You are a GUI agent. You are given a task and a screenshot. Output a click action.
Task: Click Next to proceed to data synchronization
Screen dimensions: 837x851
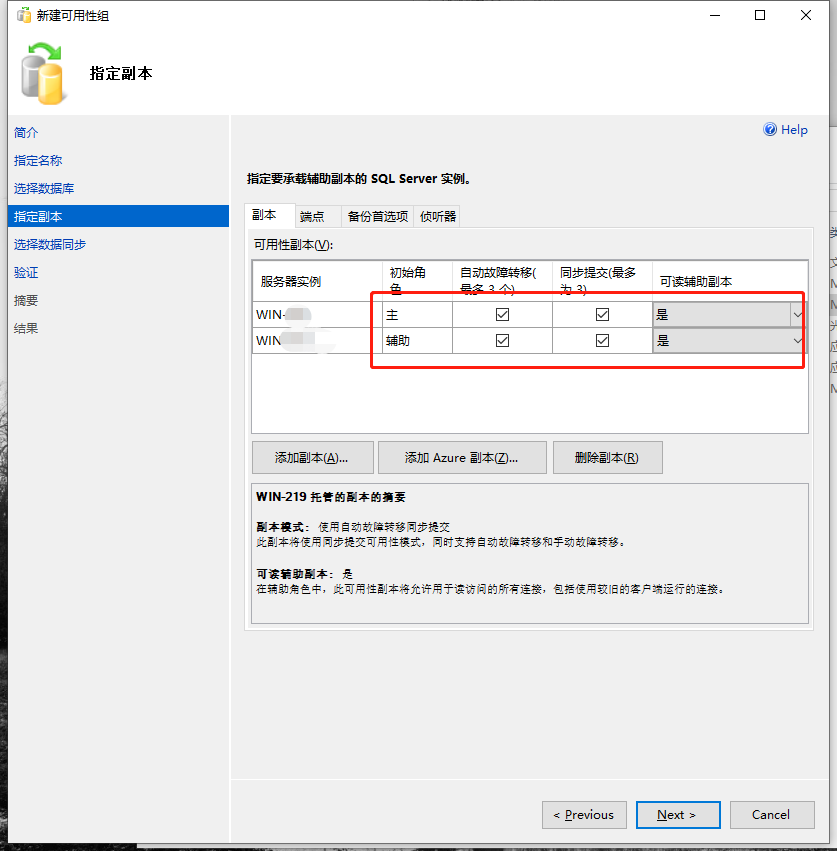click(677, 814)
